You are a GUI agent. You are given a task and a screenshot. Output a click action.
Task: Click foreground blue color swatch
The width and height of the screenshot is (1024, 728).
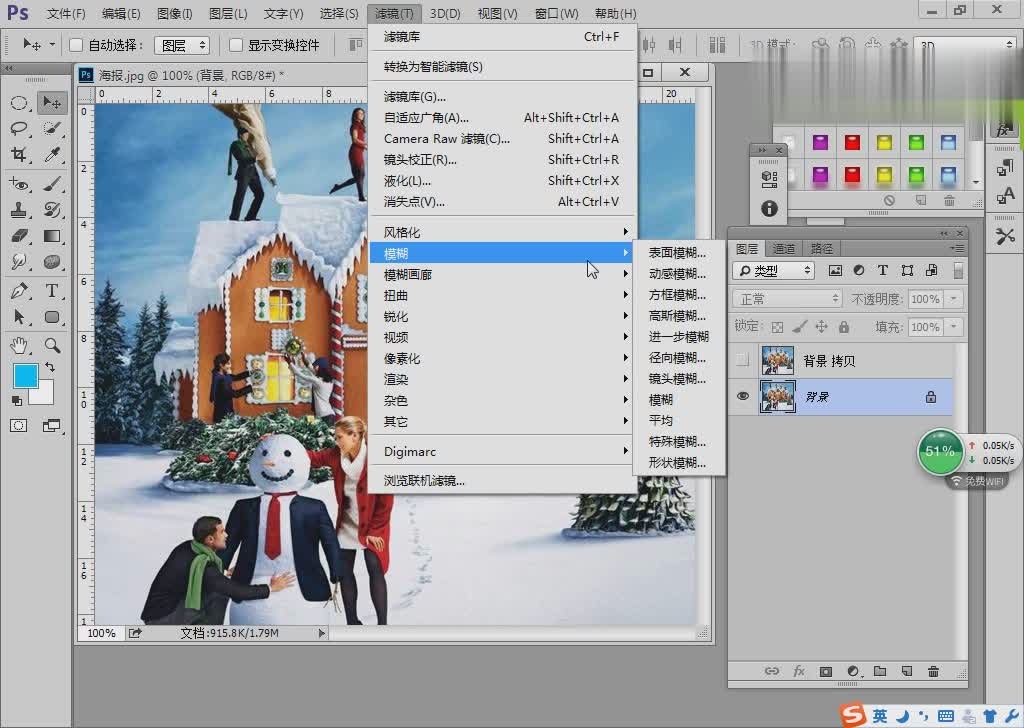pyautogui.click(x=25, y=376)
